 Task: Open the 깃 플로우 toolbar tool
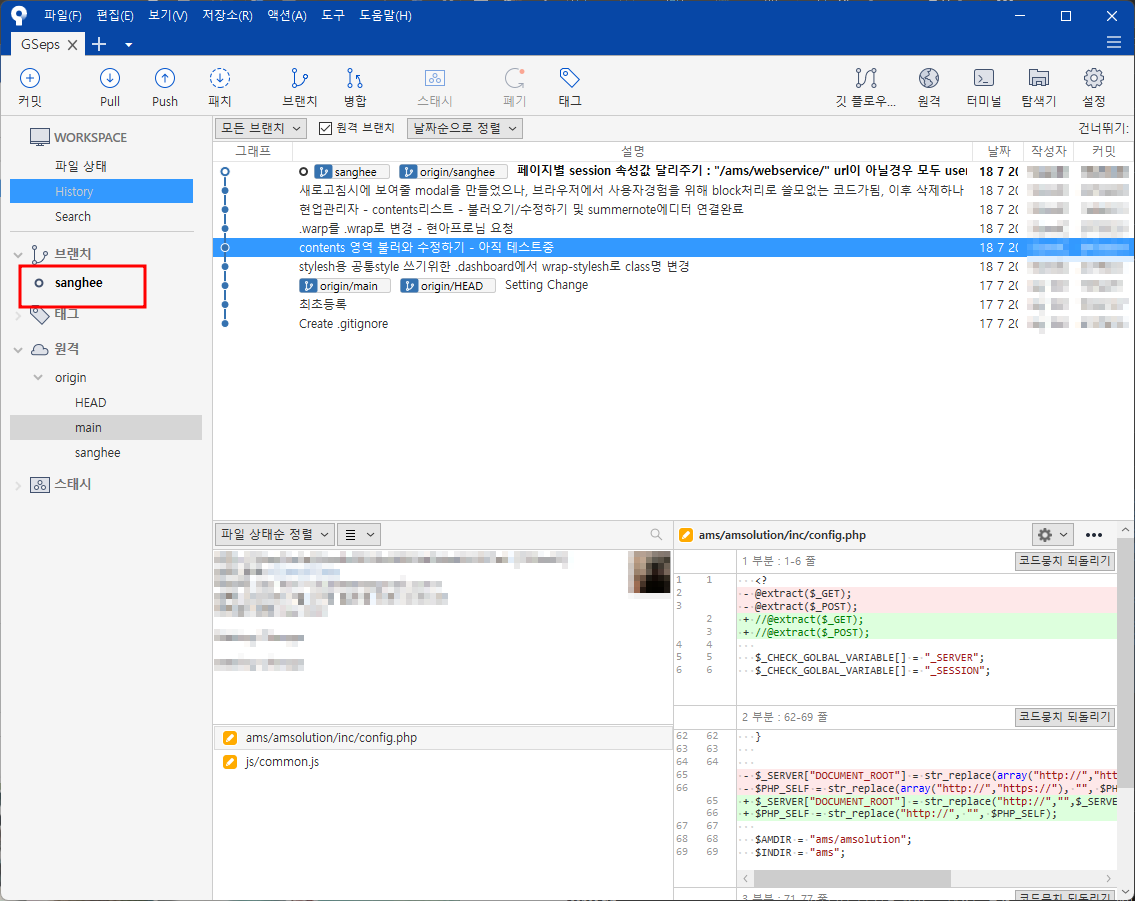coord(866,87)
